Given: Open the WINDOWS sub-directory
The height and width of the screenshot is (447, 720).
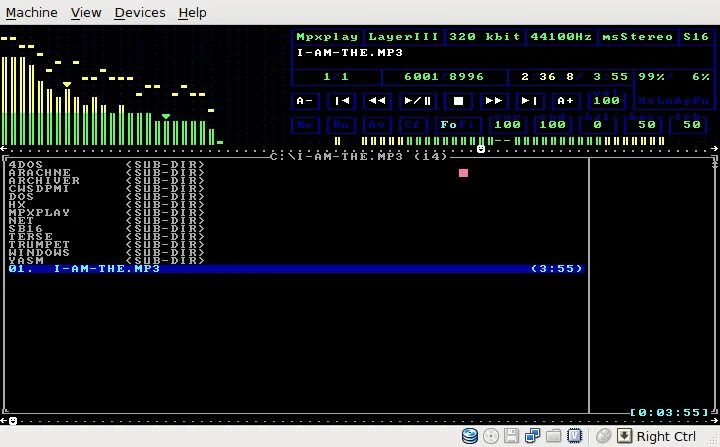Looking at the screenshot, I should point(107,253).
